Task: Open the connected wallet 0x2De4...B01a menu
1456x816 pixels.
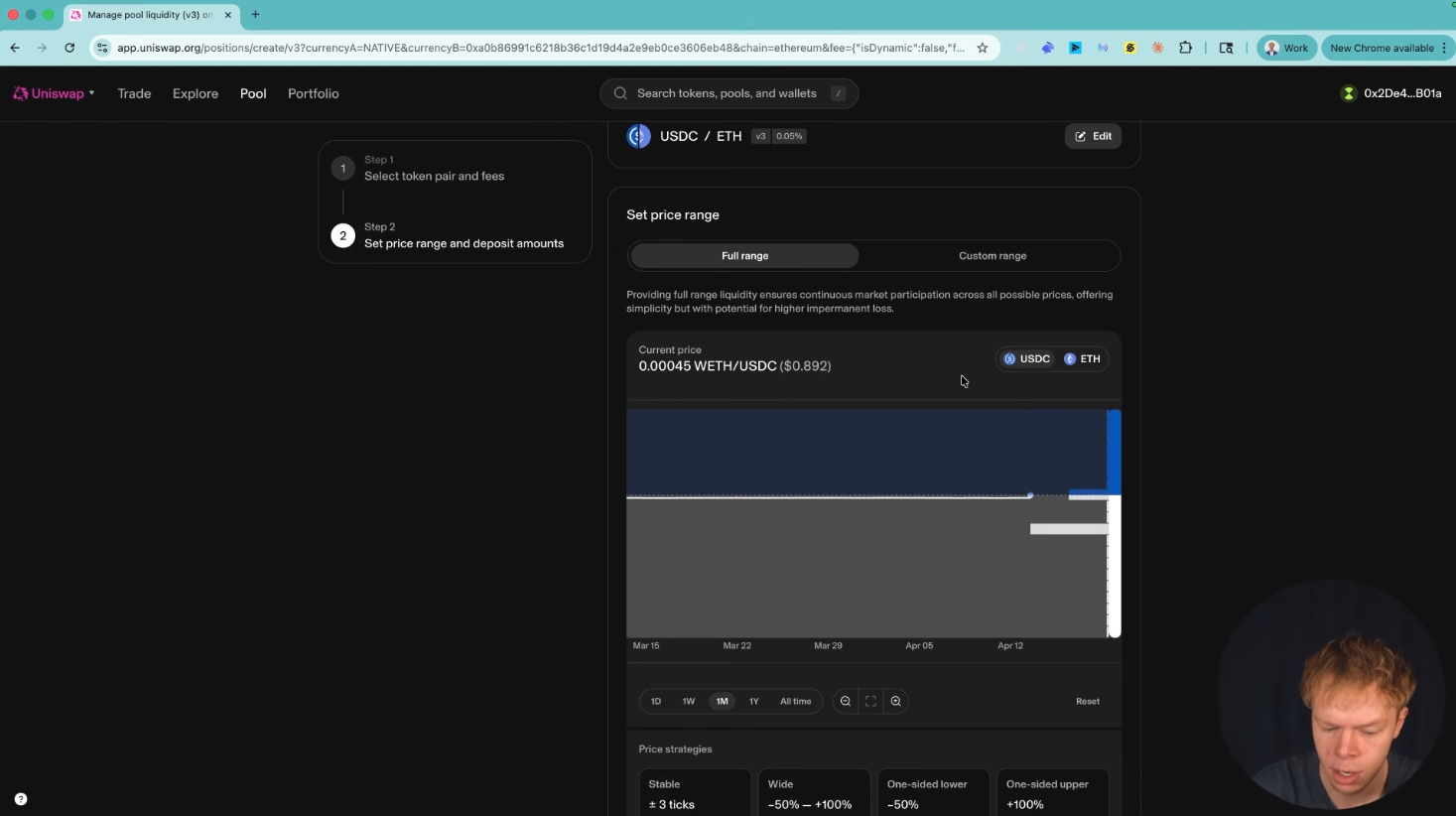Action: 1390,93
